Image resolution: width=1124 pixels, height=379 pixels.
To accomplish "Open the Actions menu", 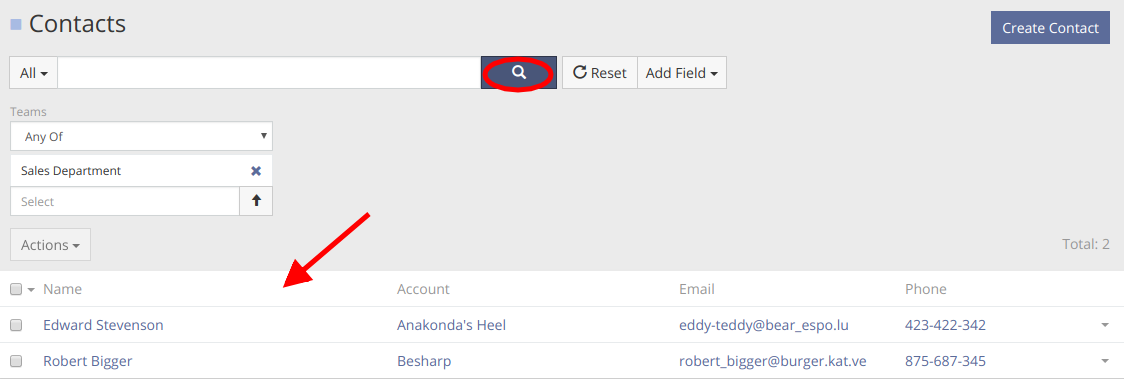I will click(50, 245).
